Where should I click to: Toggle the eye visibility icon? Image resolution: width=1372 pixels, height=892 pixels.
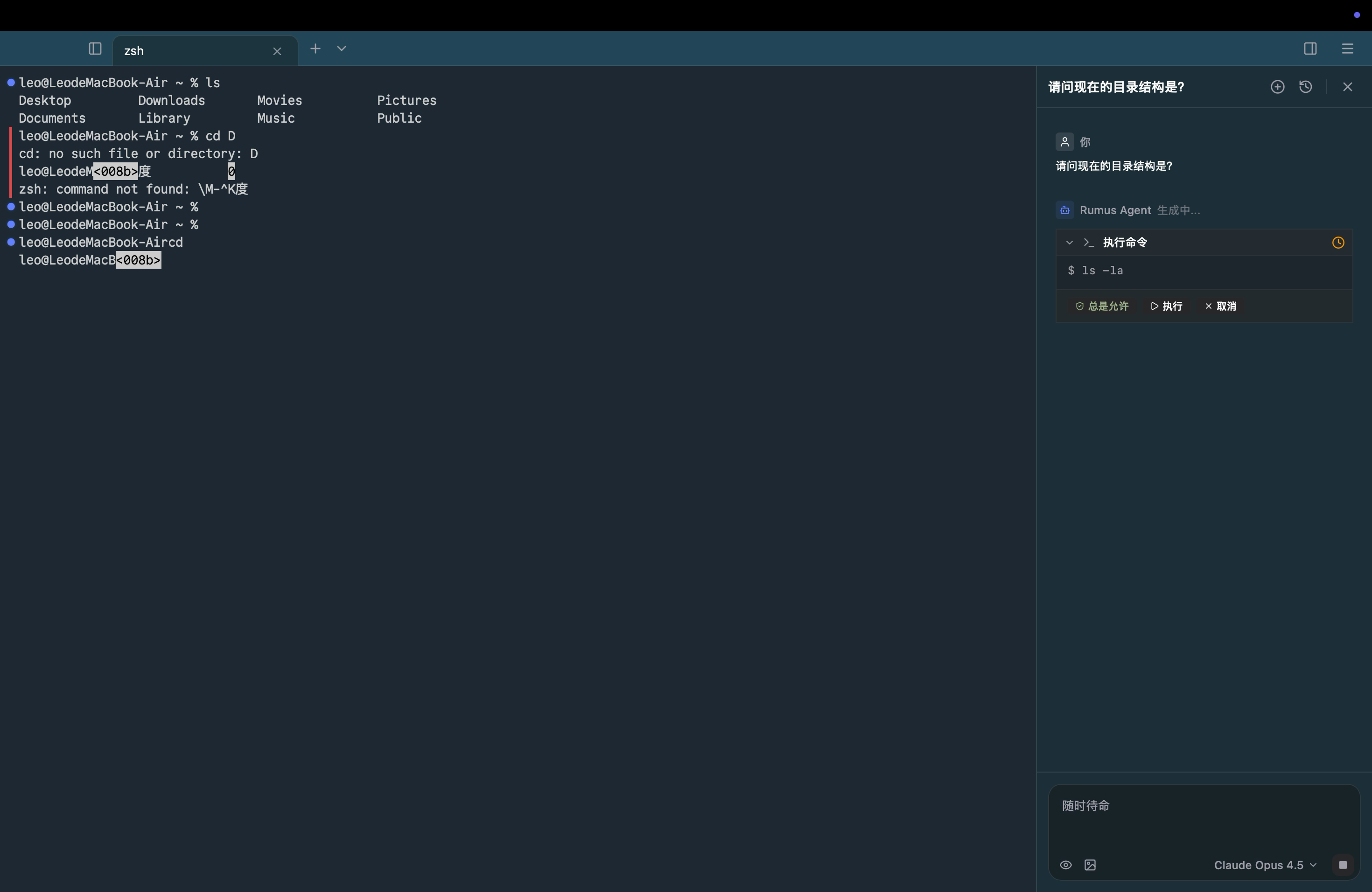[1065, 865]
